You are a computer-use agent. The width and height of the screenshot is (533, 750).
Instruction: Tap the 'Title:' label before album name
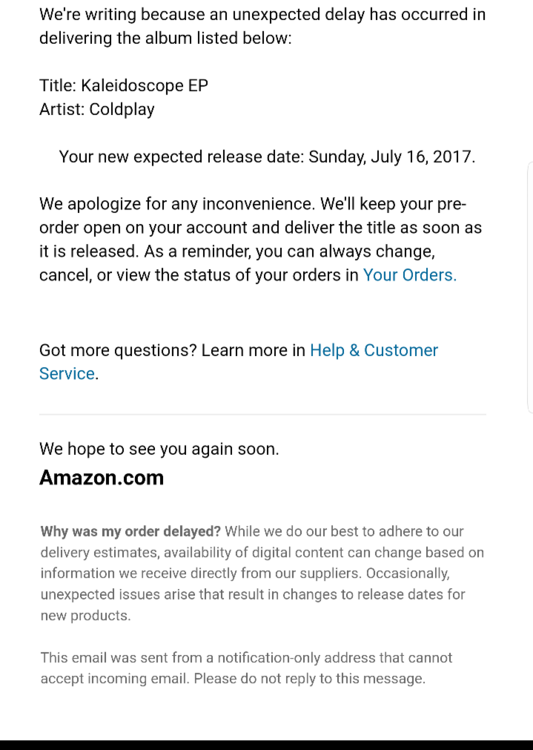[58, 86]
